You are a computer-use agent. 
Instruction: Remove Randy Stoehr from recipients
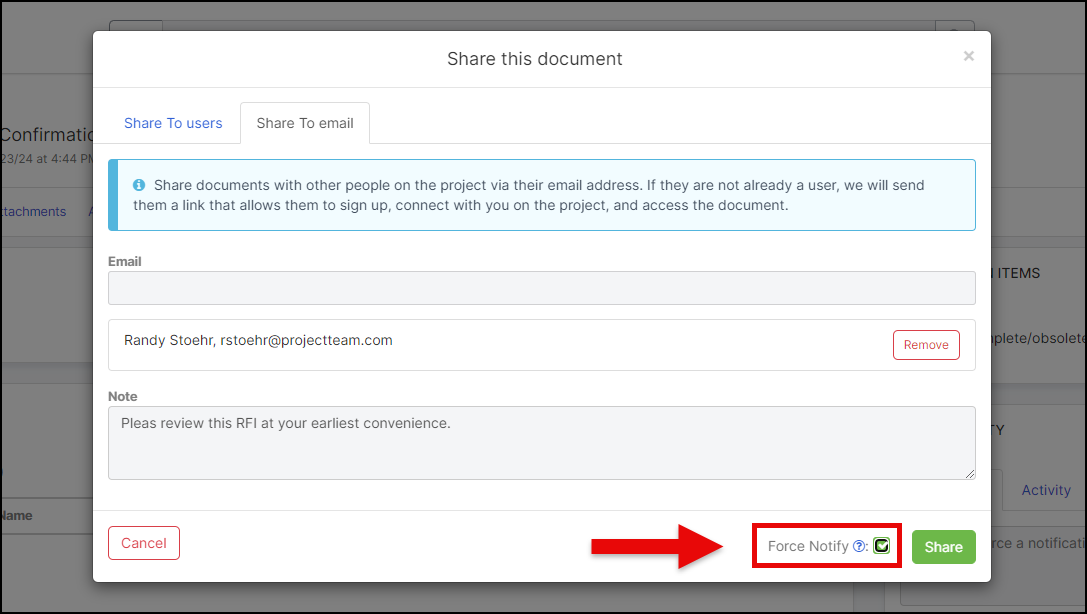[x=925, y=345]
